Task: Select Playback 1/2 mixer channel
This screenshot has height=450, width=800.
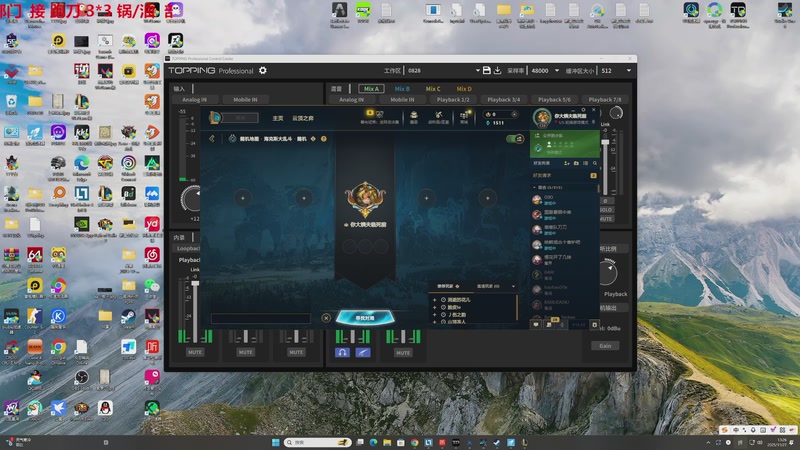Action: pyautogui.click(x=453, y=99)
